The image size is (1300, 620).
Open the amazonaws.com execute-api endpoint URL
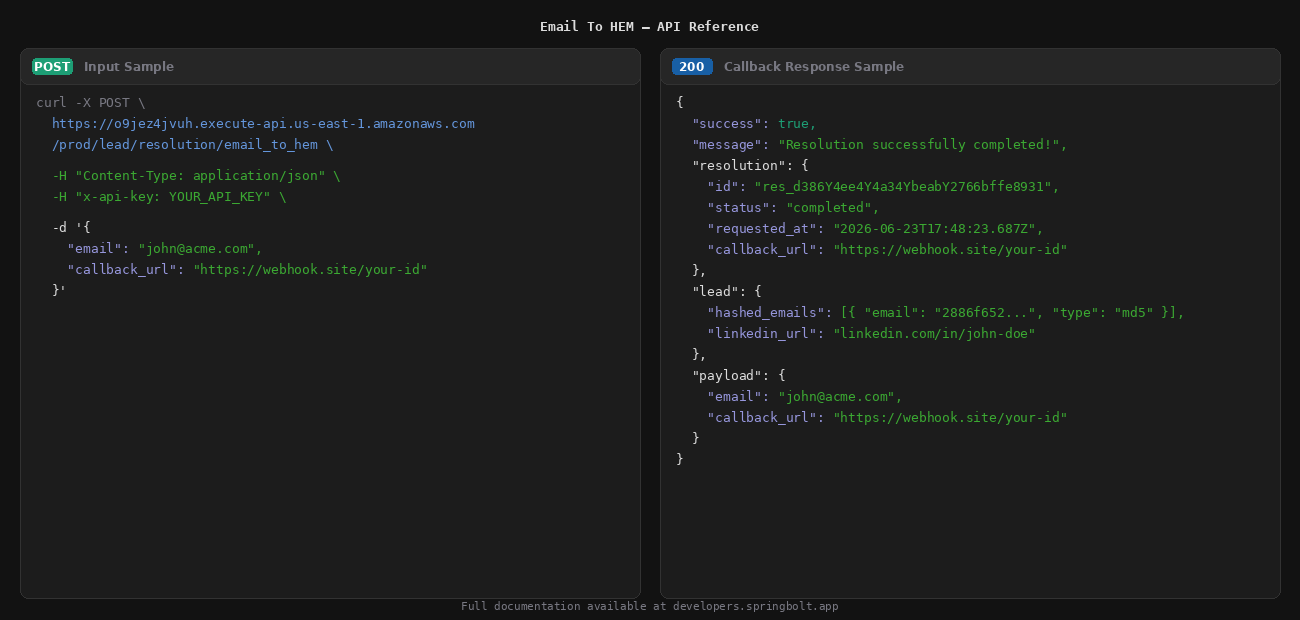tap(263, 124)
